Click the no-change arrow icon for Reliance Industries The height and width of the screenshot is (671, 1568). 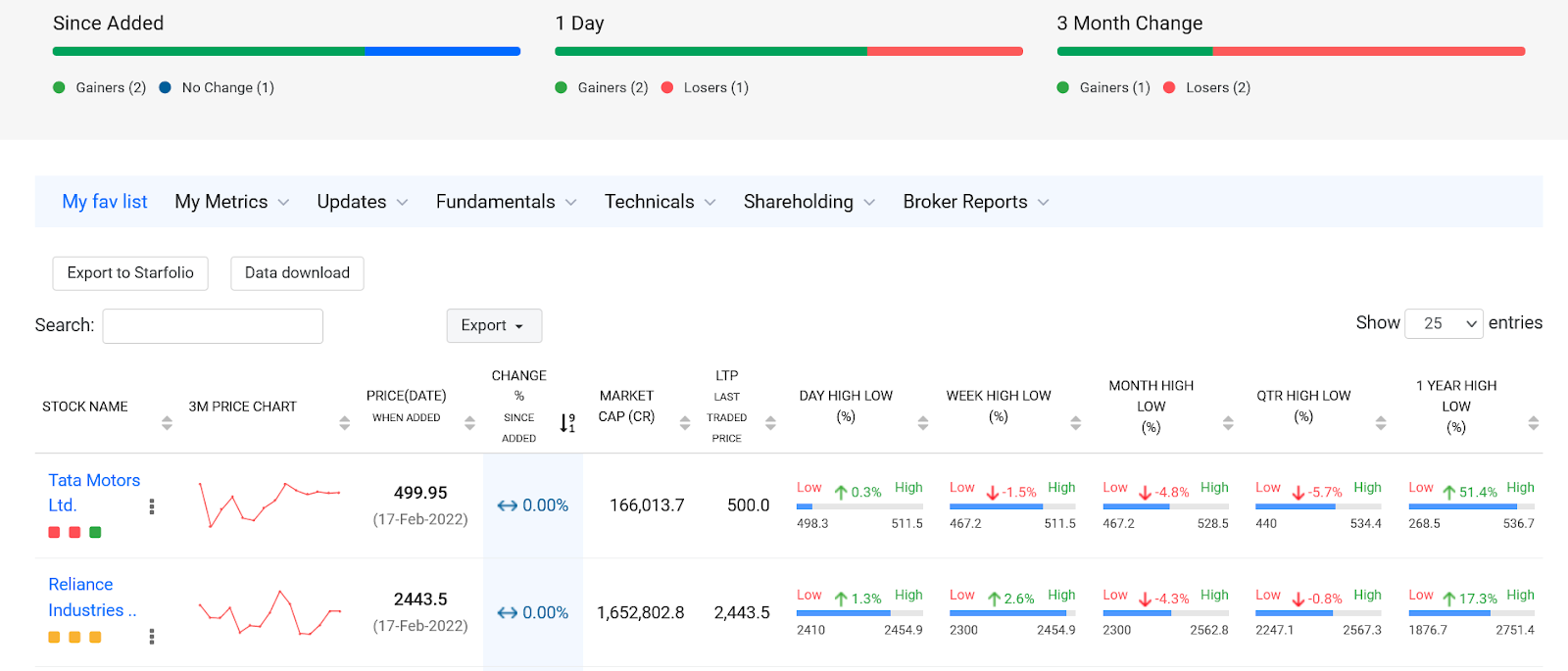click(x=507, y=612)
